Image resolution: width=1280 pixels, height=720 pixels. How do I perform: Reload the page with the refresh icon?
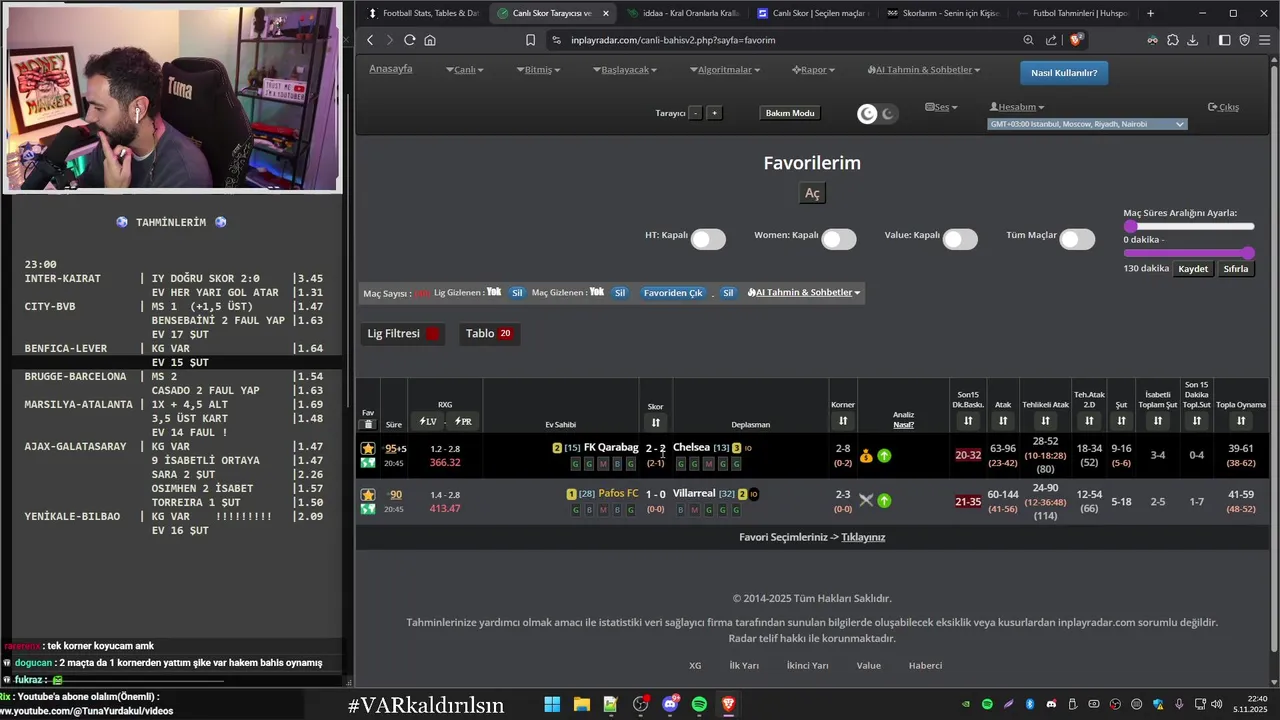click(410, 40)
